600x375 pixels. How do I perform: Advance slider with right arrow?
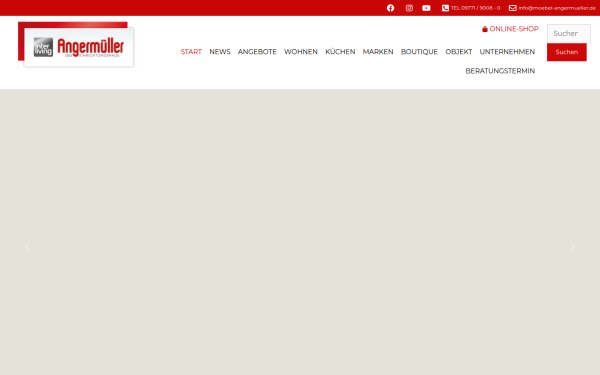(572, 246)
